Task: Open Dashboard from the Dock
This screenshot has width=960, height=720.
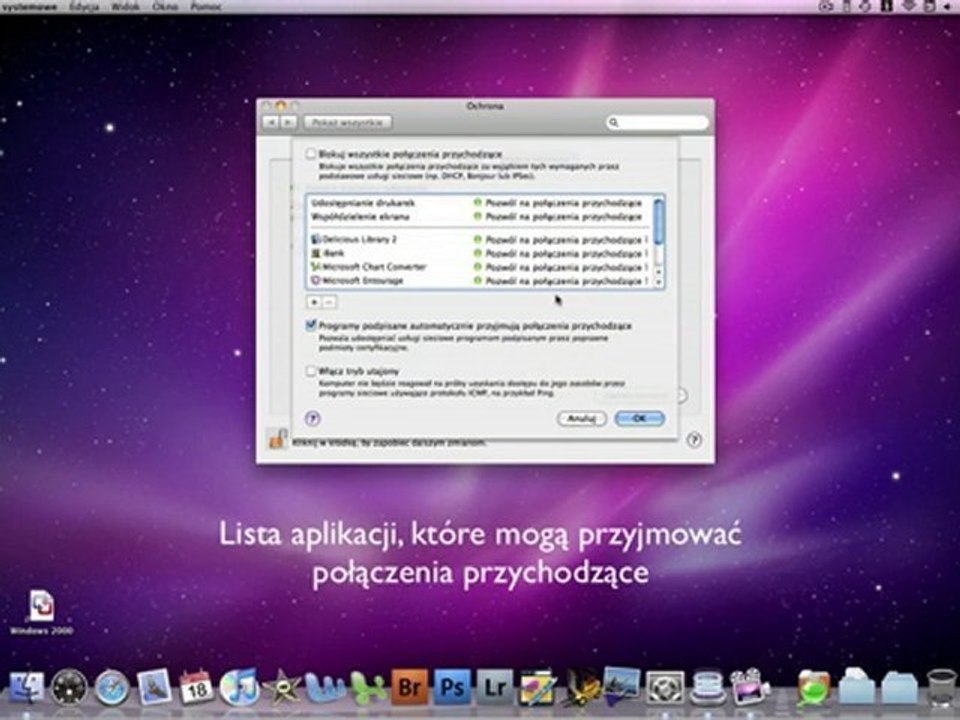Action: 69,687
